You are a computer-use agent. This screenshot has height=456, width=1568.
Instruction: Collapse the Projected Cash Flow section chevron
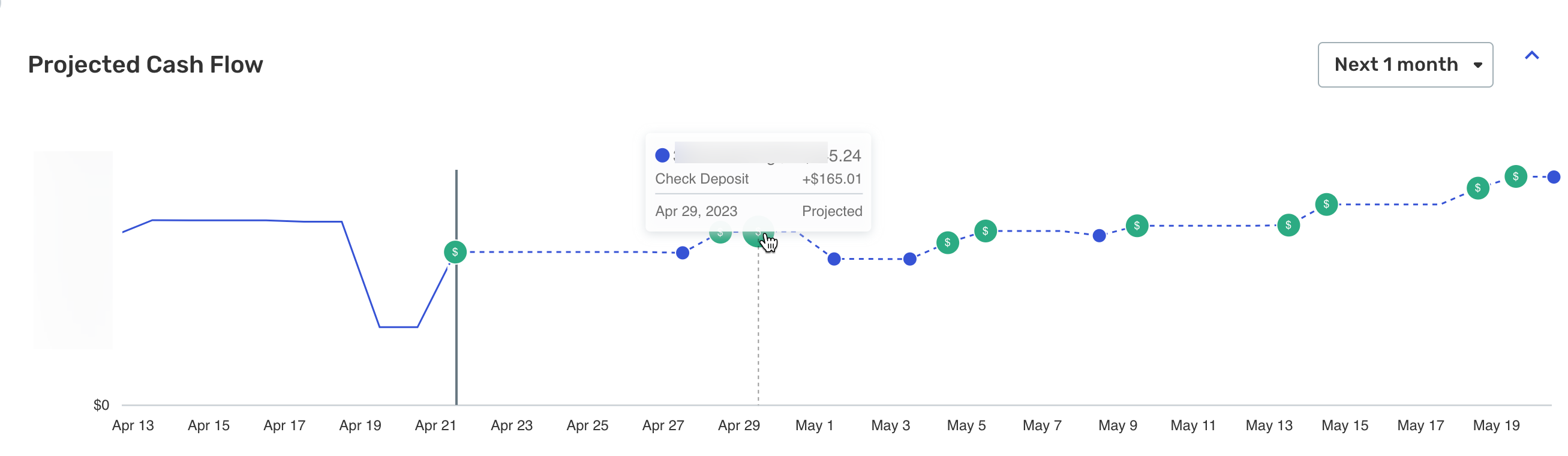tap(1531, 55)
